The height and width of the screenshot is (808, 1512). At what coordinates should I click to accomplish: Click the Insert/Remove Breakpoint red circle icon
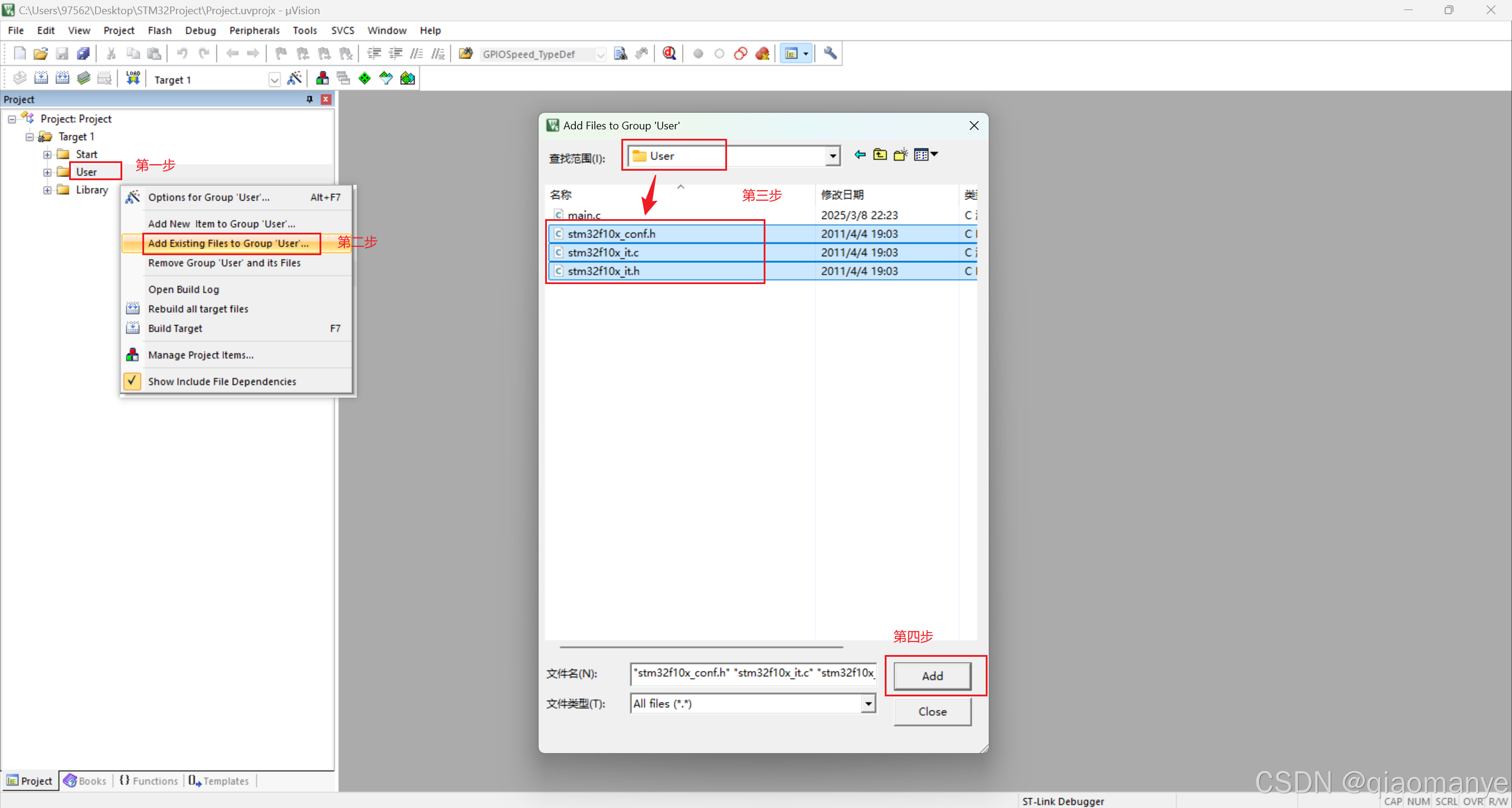[698, 54]
